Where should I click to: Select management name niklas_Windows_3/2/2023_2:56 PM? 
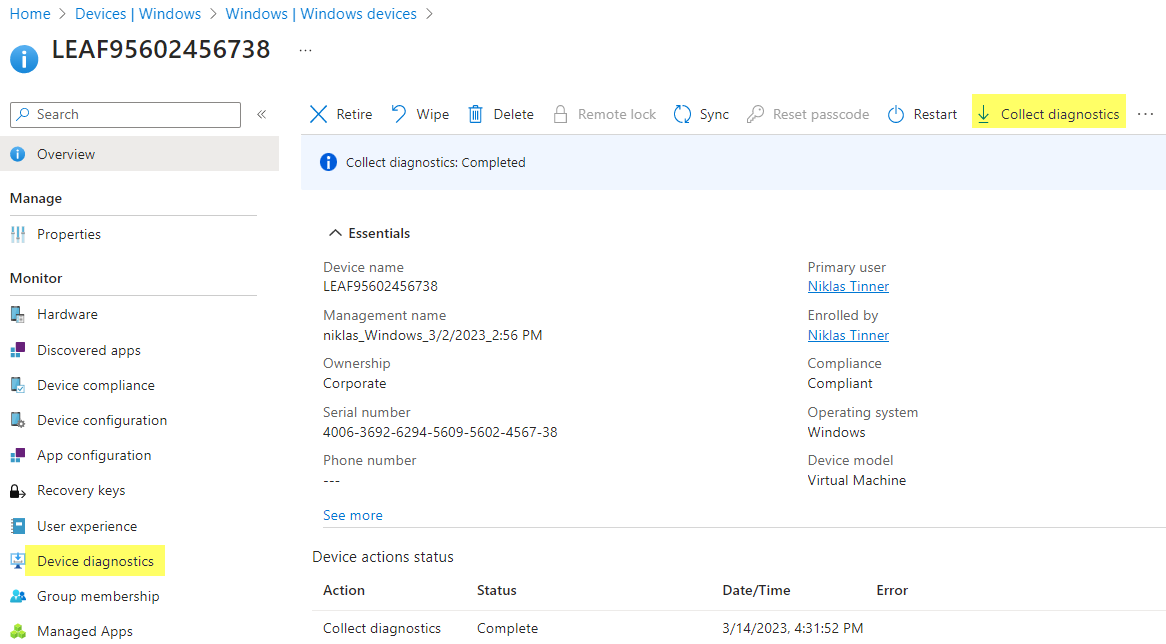click(433, 335)
